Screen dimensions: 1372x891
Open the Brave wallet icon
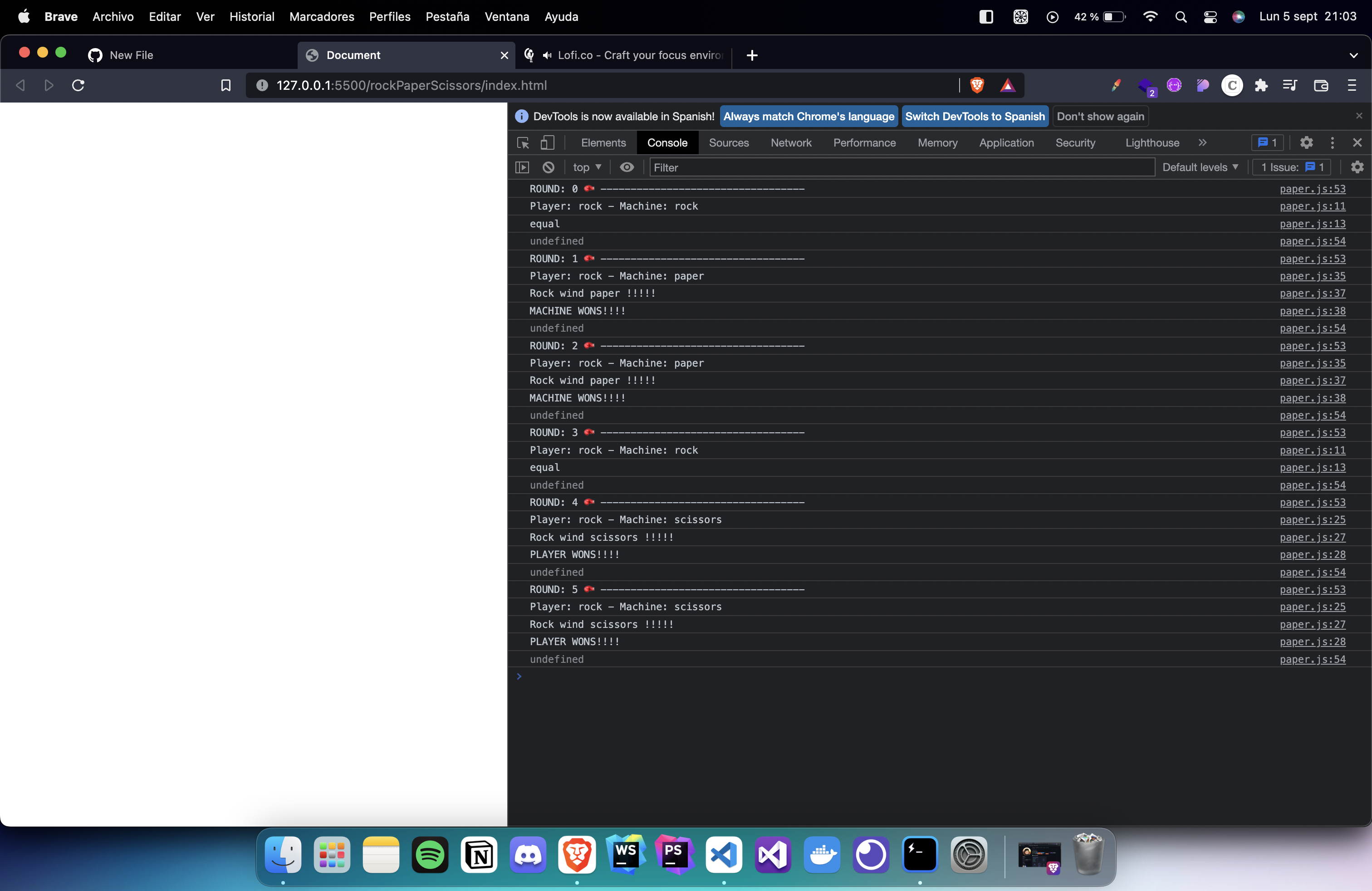(1320, 86)
